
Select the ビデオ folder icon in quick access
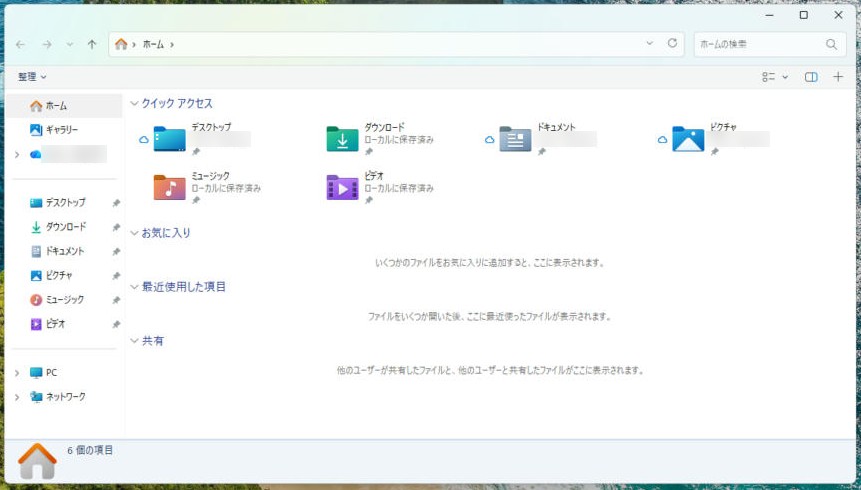click(x=343, y=187)
